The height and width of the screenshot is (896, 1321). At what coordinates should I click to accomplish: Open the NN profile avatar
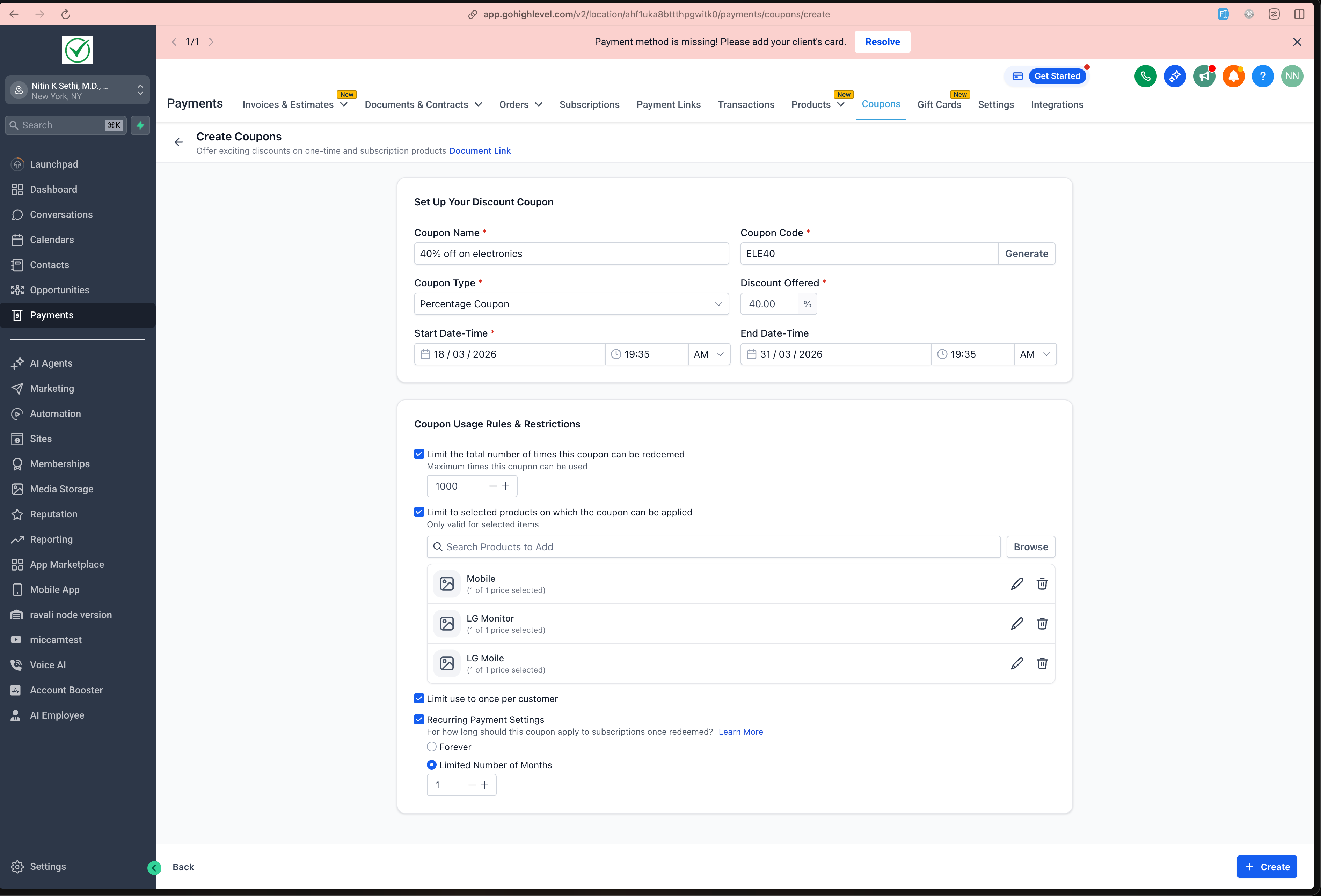1293,75
